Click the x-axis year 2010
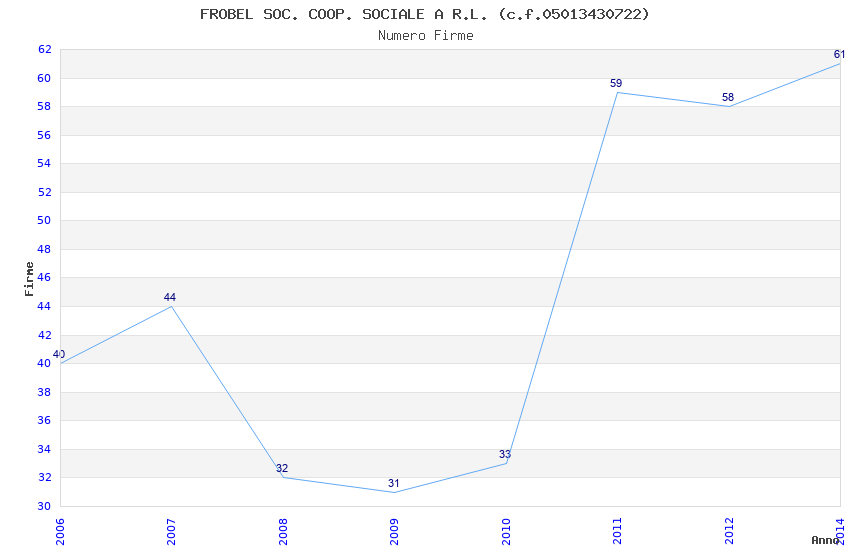This screenshot has width=850, height=550. pos(506,532)
